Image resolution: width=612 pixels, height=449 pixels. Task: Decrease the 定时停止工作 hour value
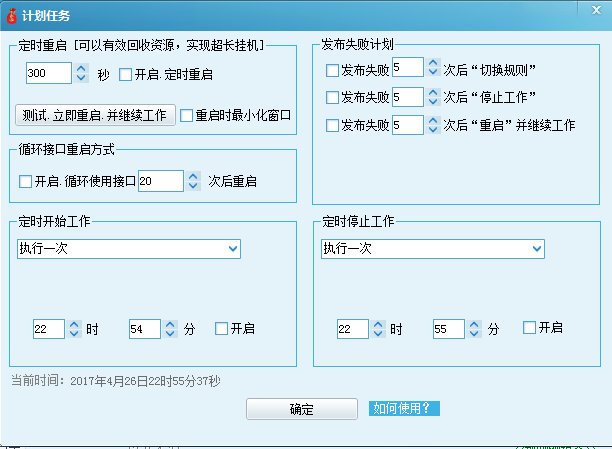[x=378, y=333]
